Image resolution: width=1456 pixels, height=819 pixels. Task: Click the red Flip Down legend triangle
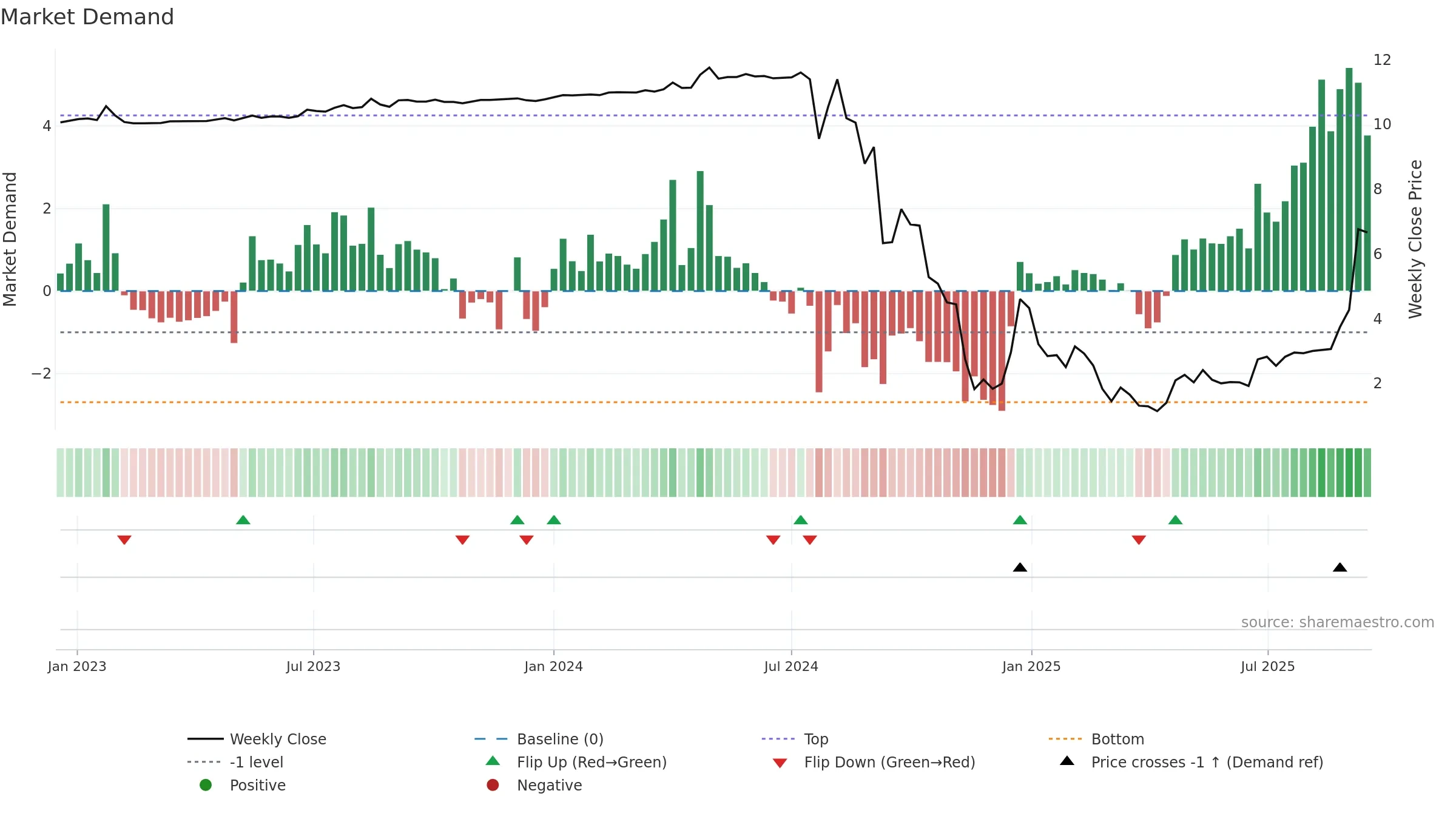[780, 763]
